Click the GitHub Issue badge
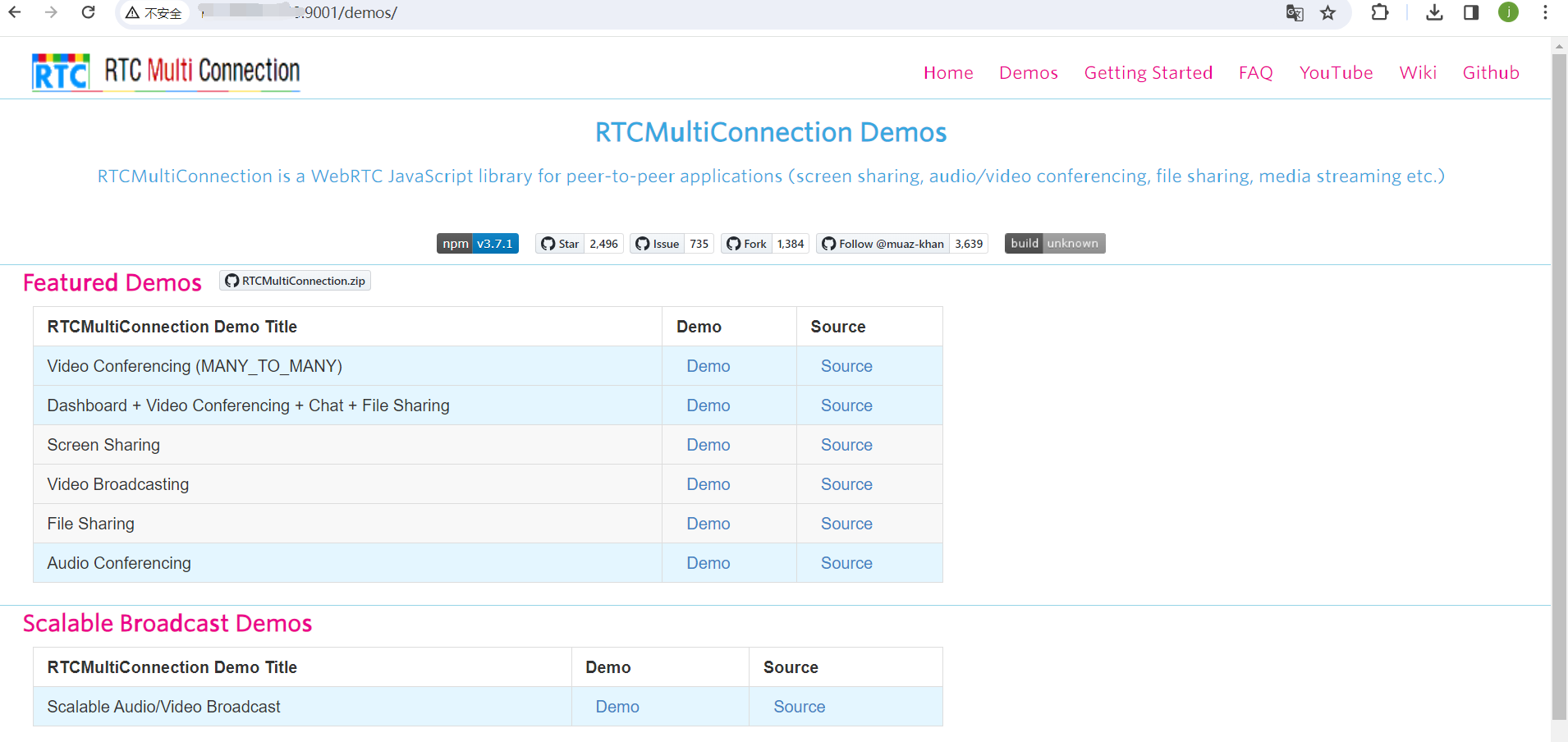1568x742 pixels. pos(657,244)
